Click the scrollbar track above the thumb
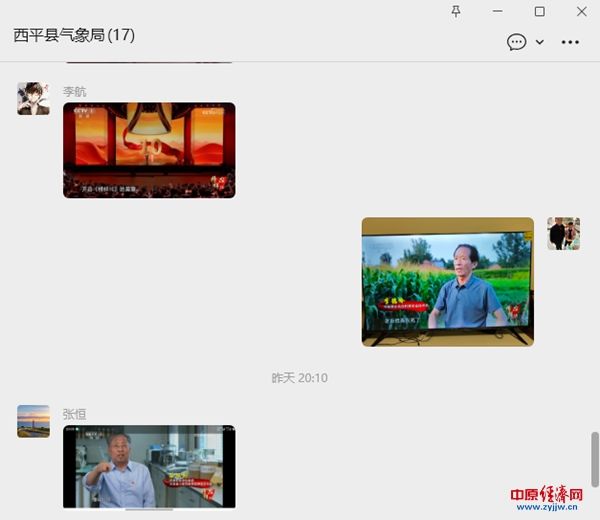 pyautogui.click(x=594, y=250)
